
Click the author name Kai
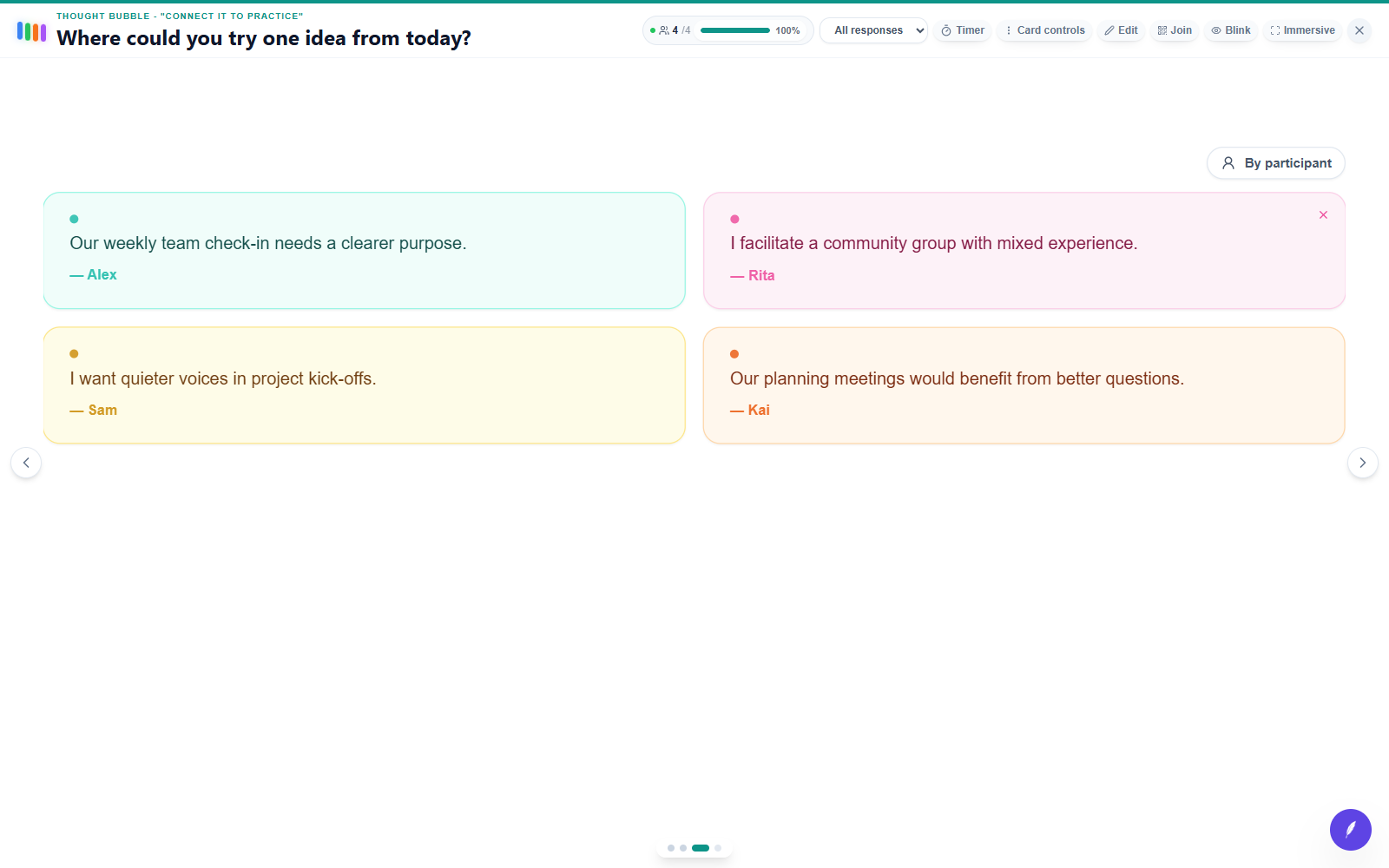tap(759, 410)
